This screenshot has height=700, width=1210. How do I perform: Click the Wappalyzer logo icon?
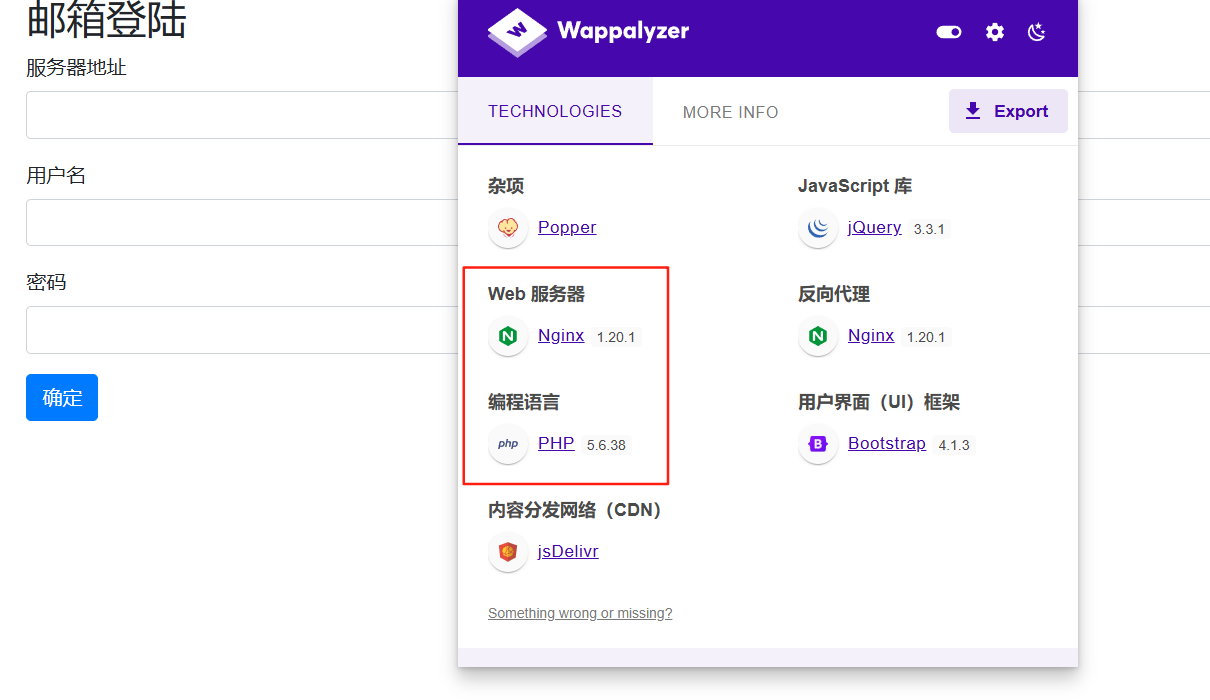(x=517, y=31)
